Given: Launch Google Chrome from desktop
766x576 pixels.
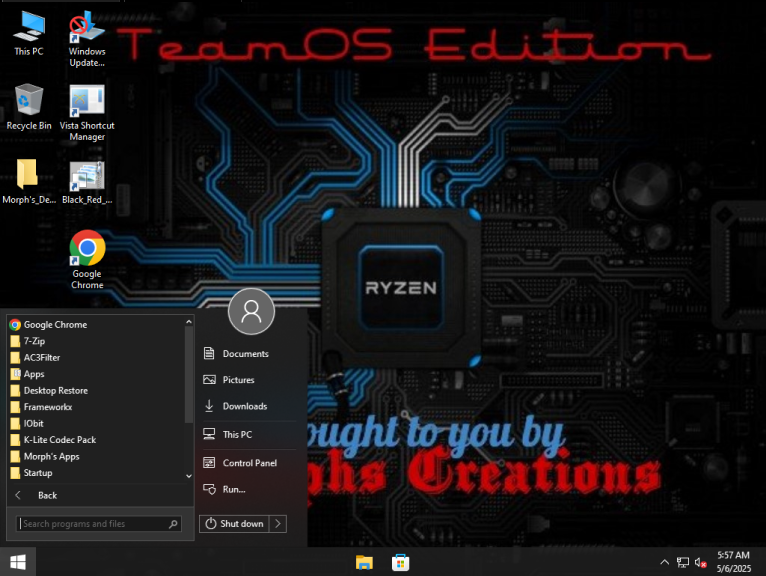Looking at the screenshot, I should 87,260.
